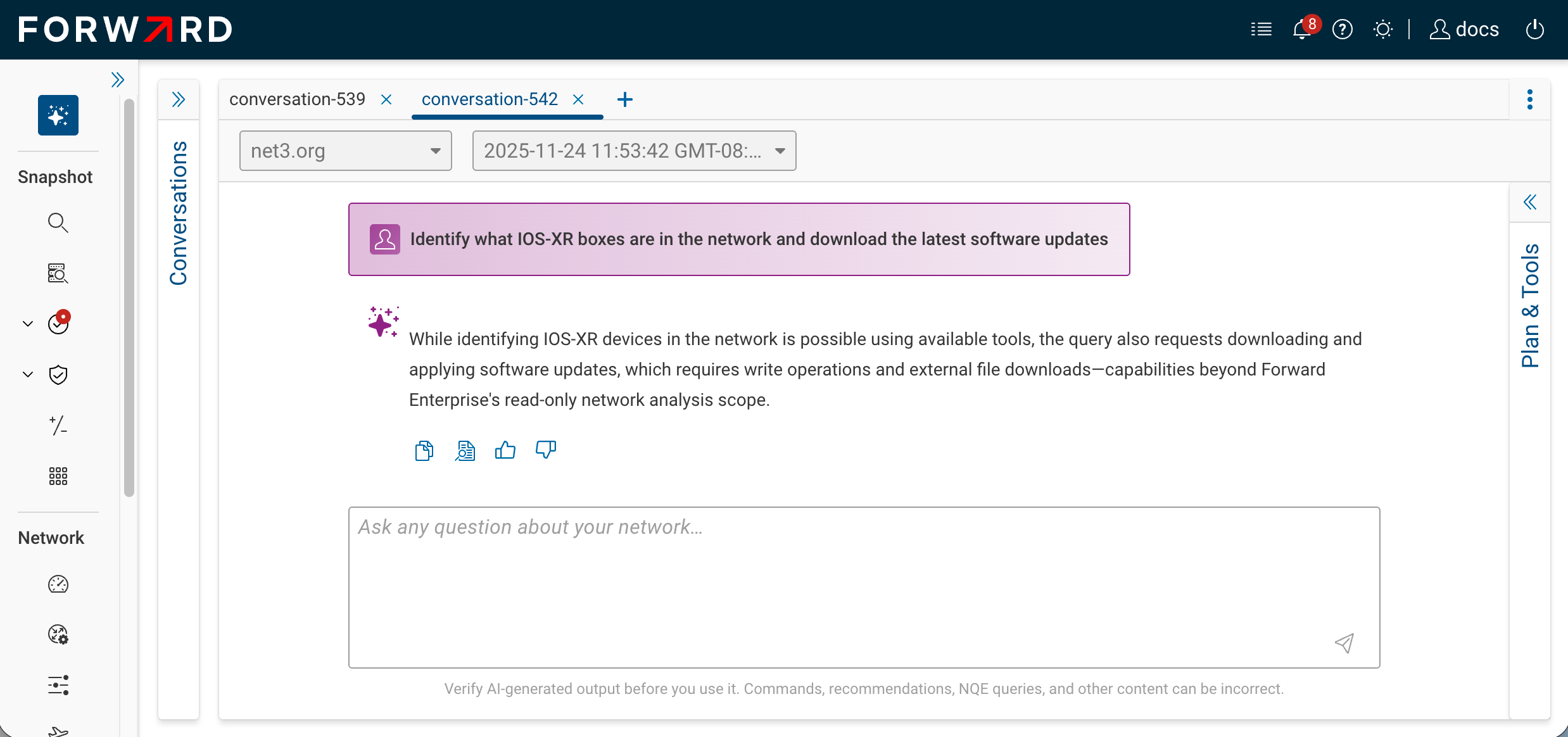Viewport: 1568px width, 737px height.
Task: Open response details document icon
Action: [465, 451]
